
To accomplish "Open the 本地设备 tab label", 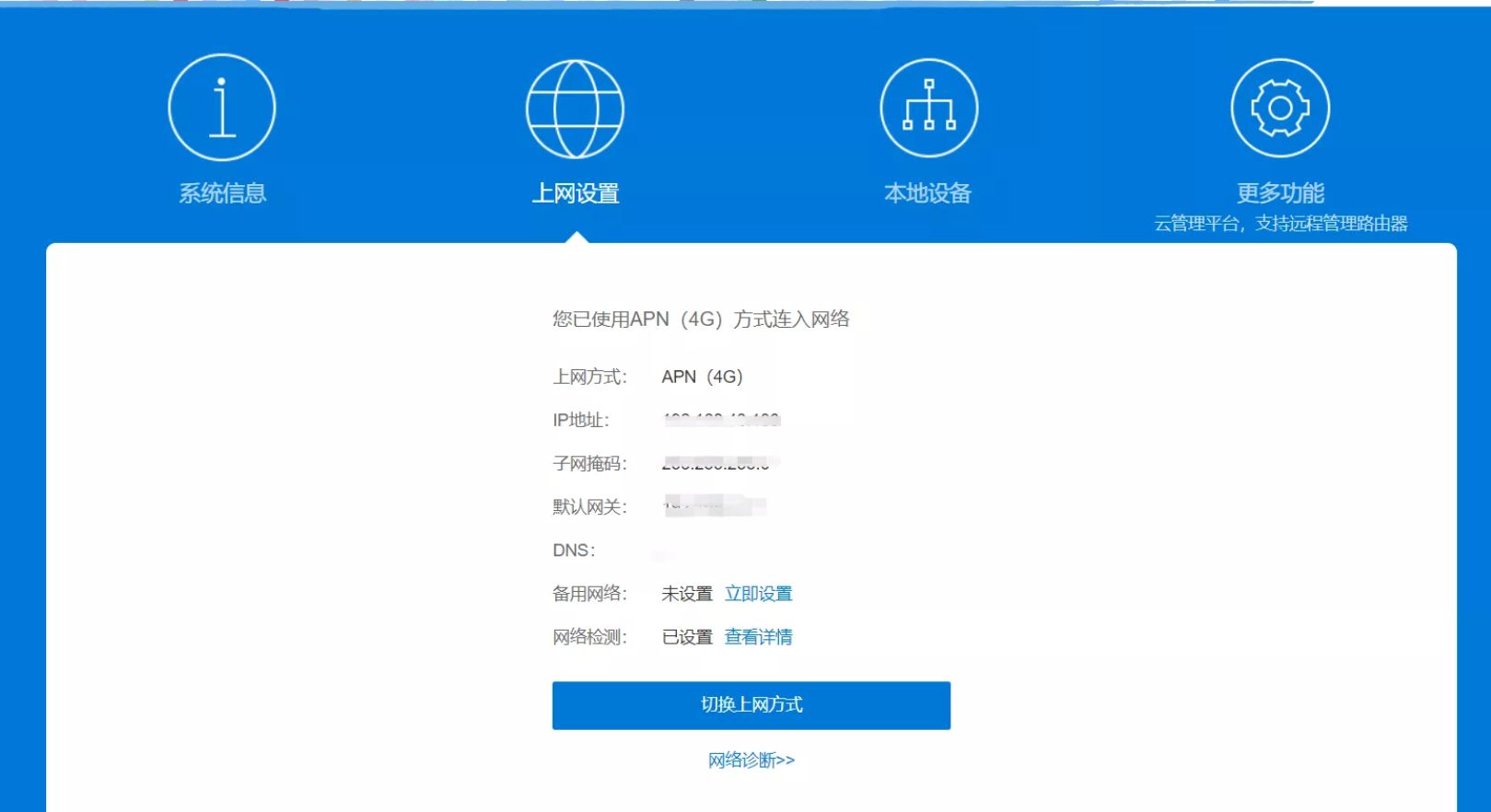I will (x=927, y=193).
